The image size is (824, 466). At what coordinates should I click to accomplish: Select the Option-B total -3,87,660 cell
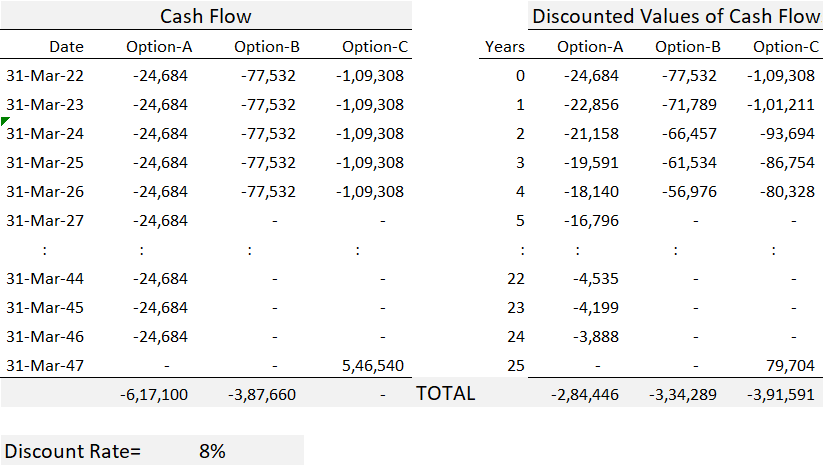(x=261, y=394)
